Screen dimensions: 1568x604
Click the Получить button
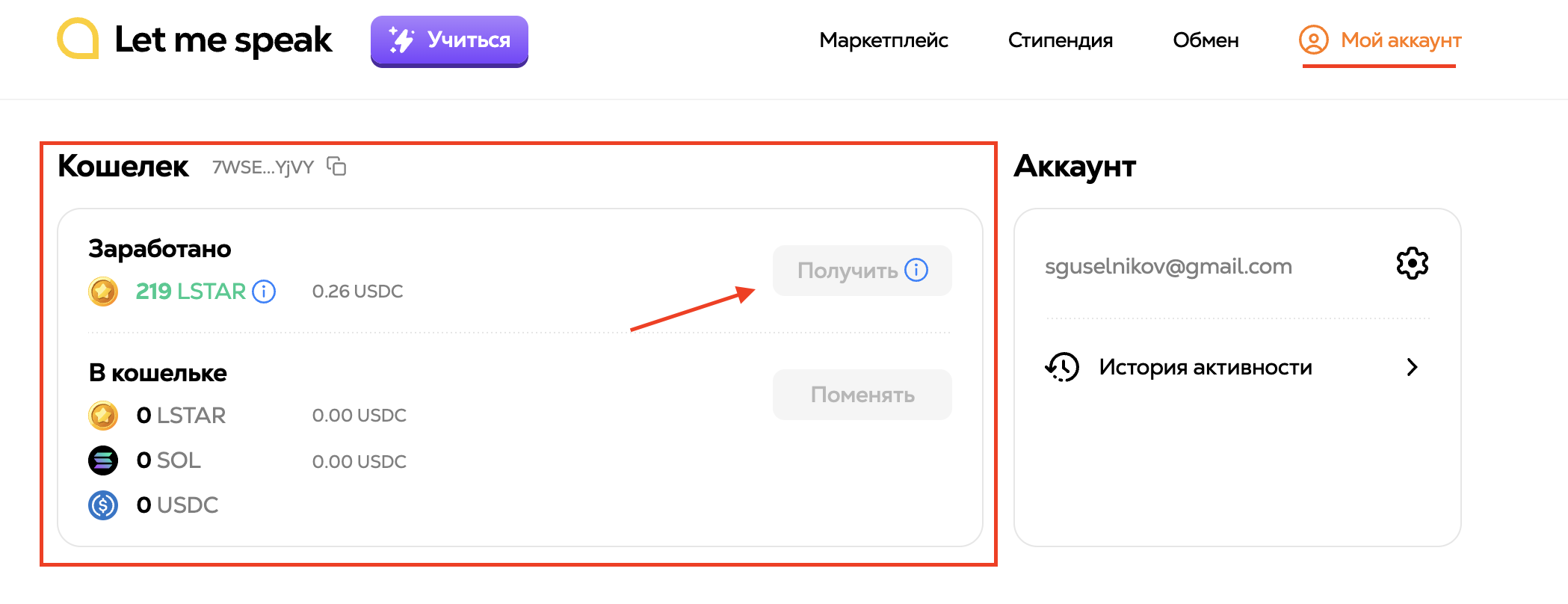tap(862, 271)
